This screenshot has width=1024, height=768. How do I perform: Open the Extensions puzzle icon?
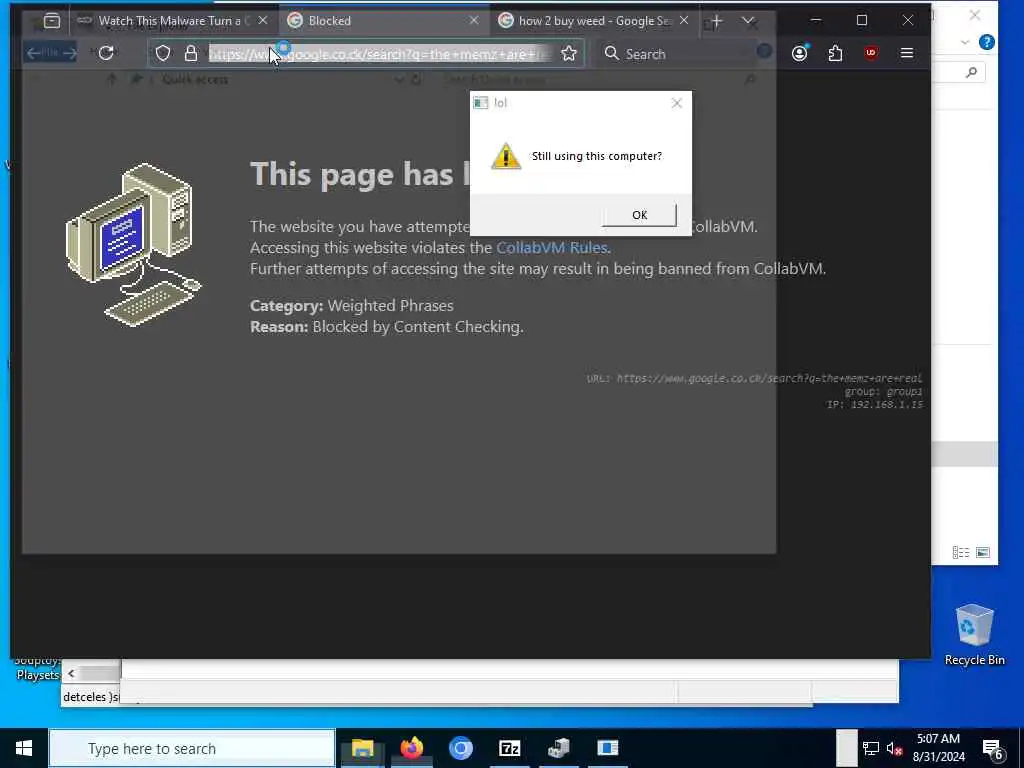[835, 53]
